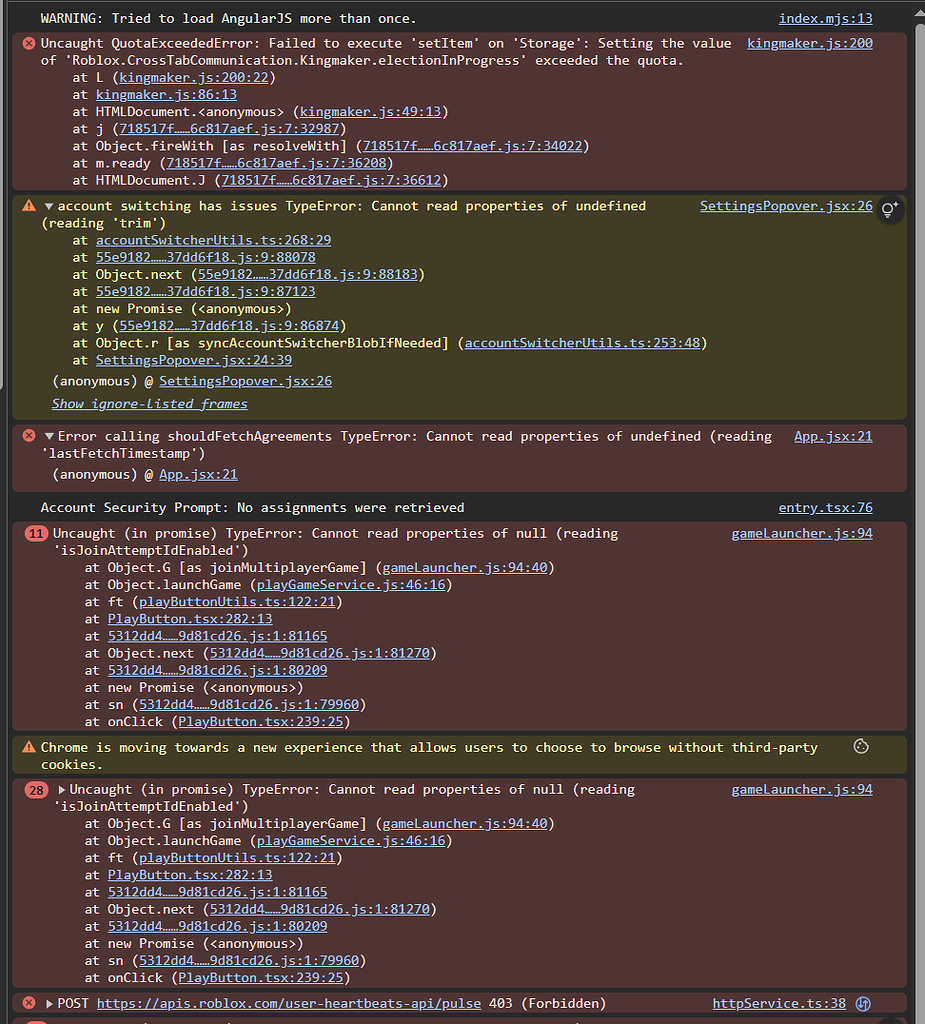Click the error count badge showing 11

(36, 533)
